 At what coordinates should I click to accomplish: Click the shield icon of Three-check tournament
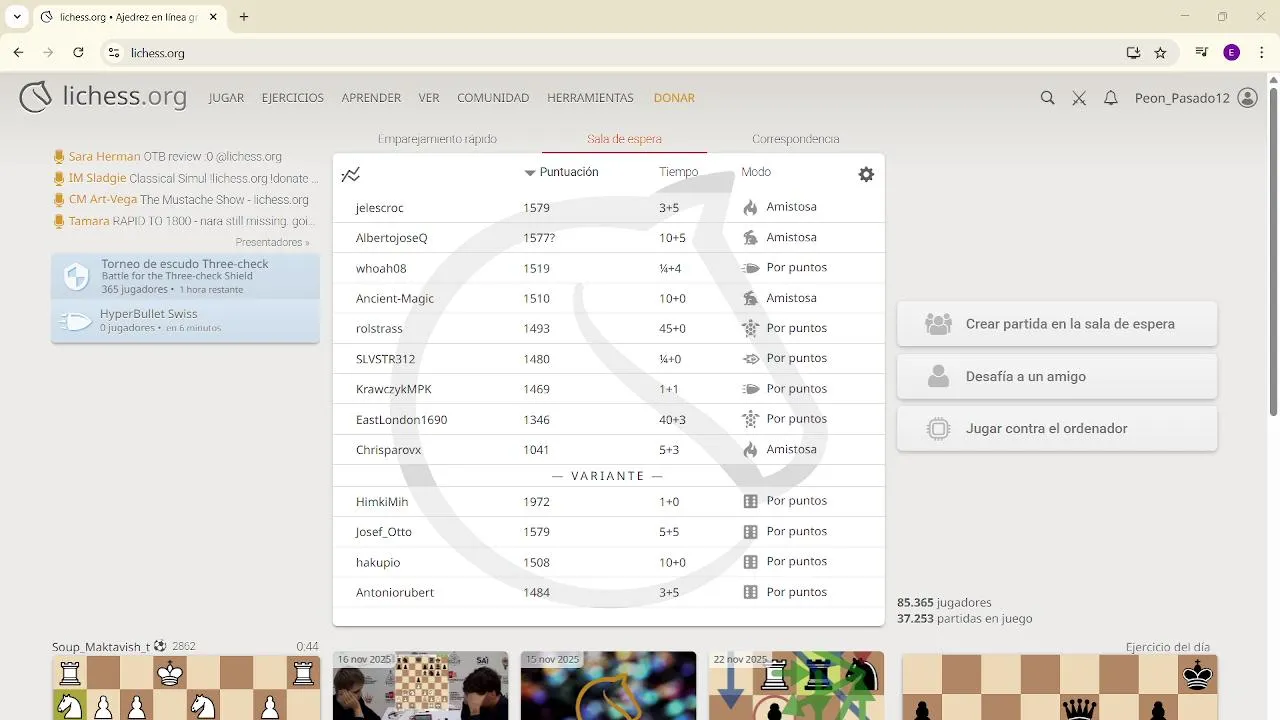[x=76, y=277]
